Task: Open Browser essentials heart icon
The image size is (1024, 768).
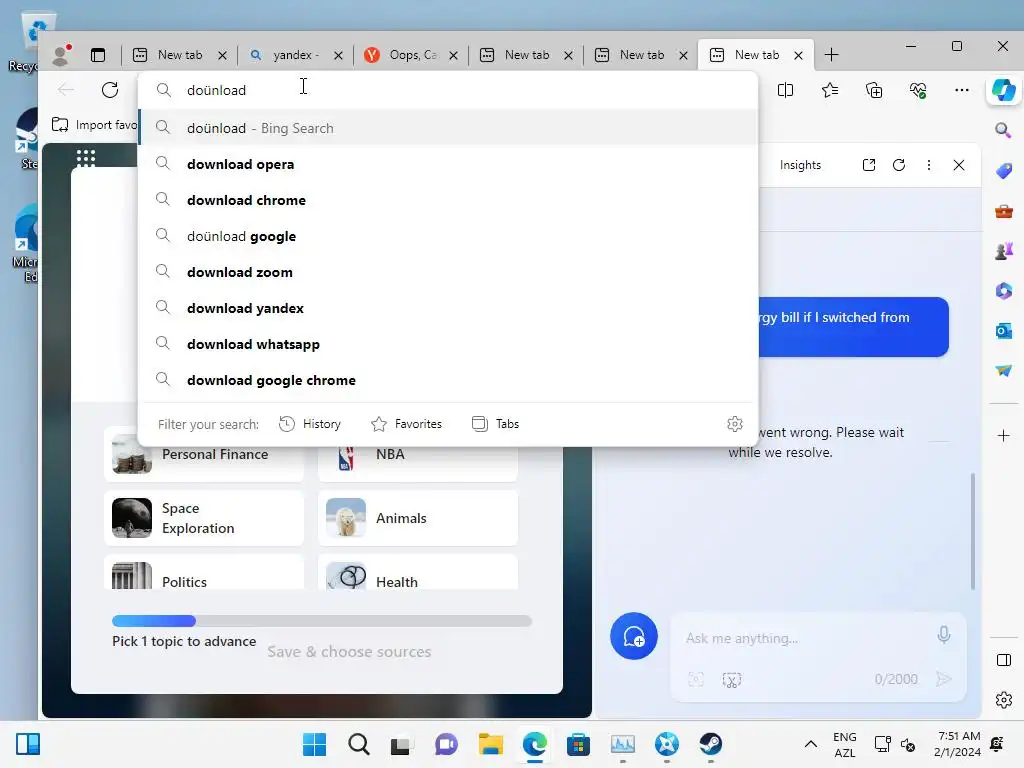Action: [918, 90]
